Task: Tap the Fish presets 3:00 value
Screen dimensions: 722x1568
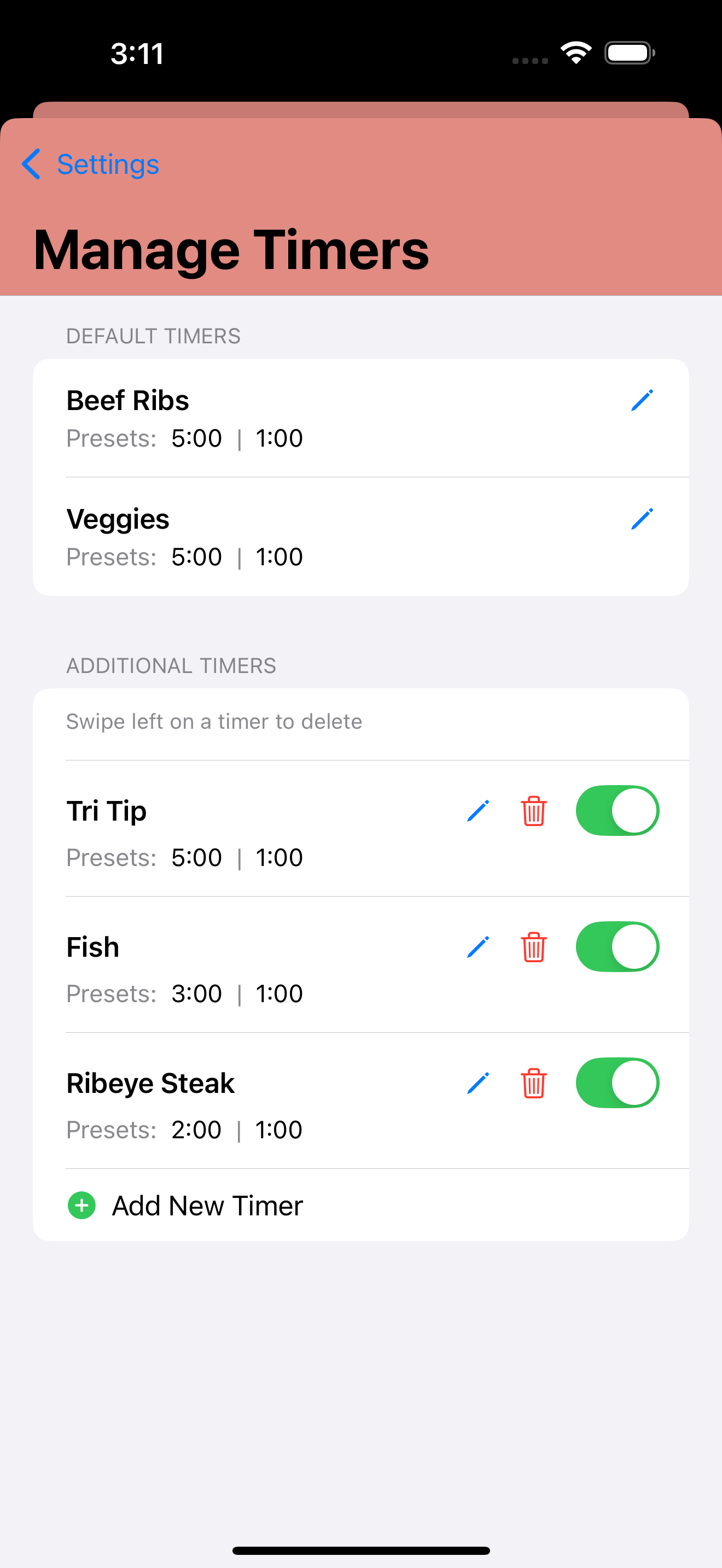Action: click(x=196, y=994)
